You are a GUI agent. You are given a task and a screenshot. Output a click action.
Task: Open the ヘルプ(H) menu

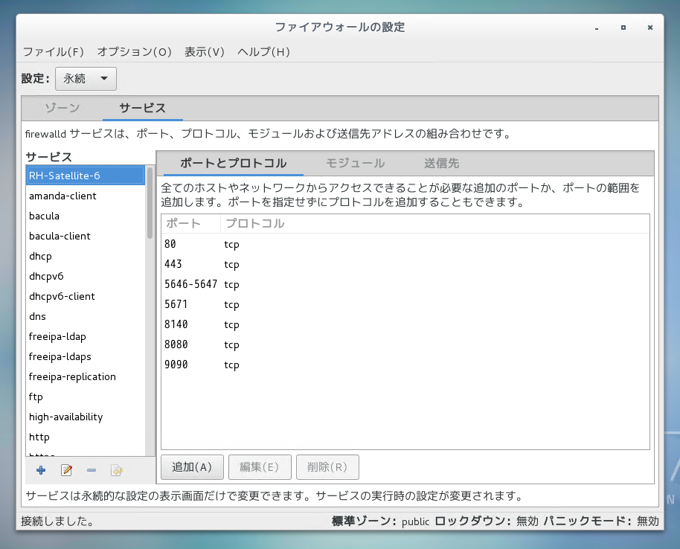pyautogui.click(x=263, y=52)
